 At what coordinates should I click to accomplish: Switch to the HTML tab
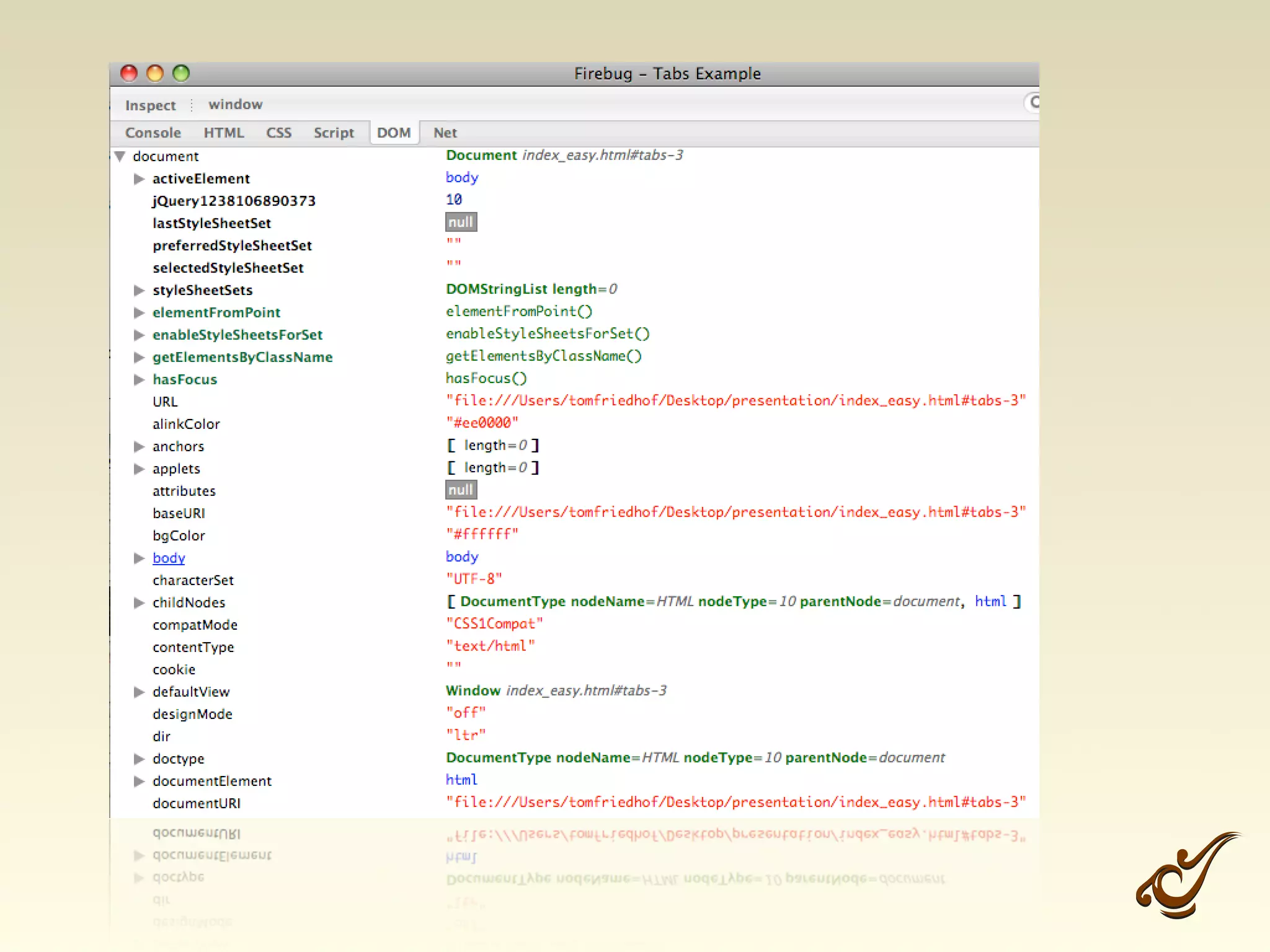tap(224, 133)
